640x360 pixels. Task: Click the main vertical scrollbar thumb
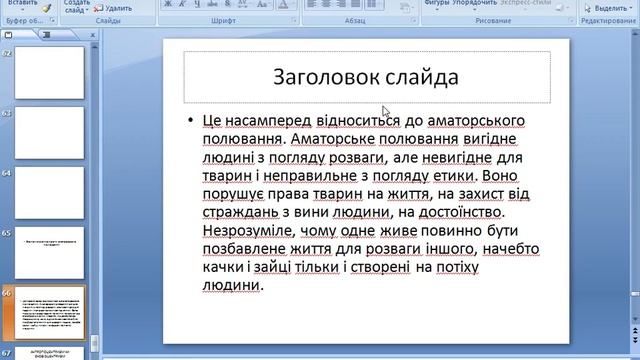635,294
